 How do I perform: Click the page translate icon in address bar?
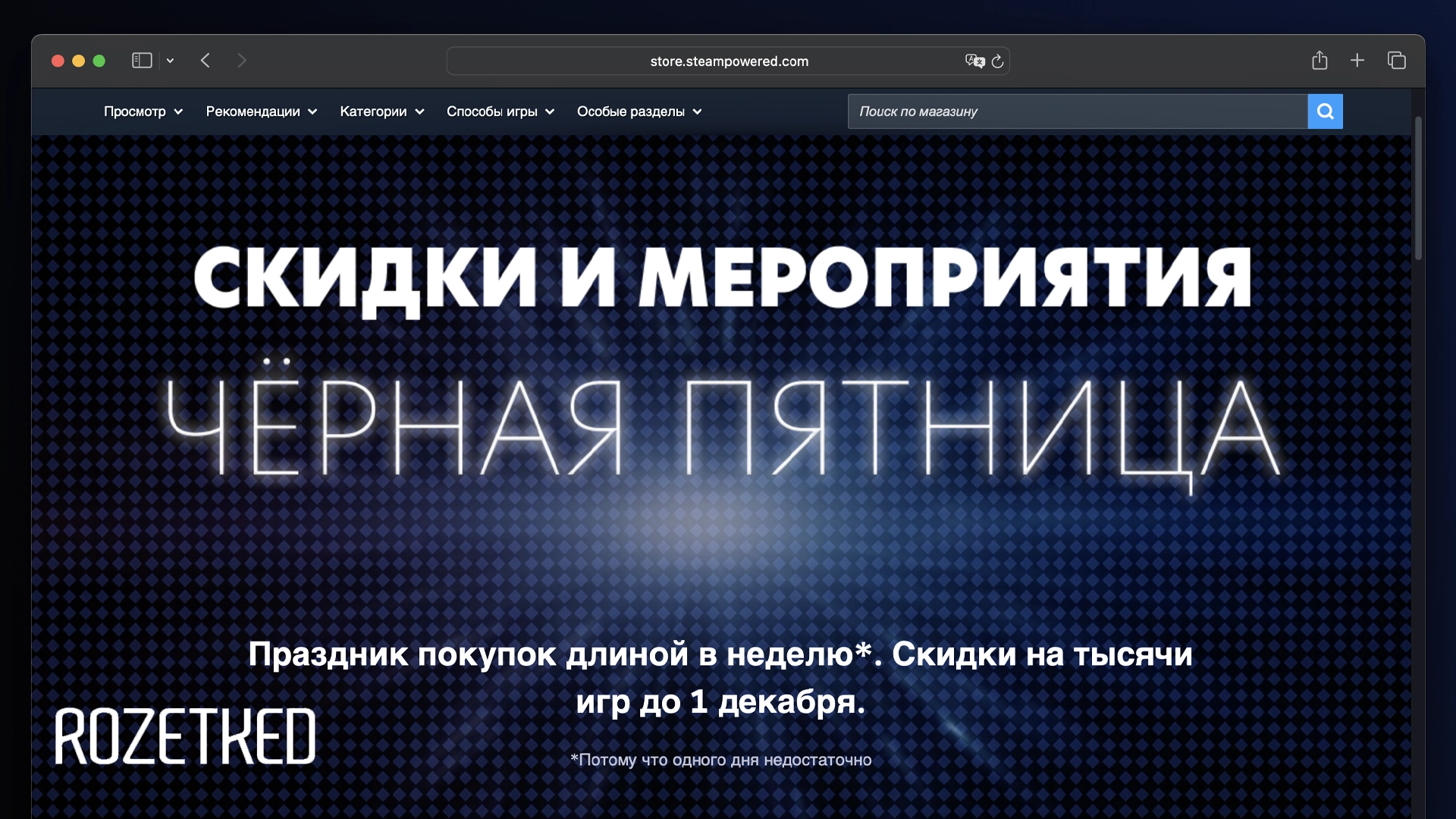point(974,61)
